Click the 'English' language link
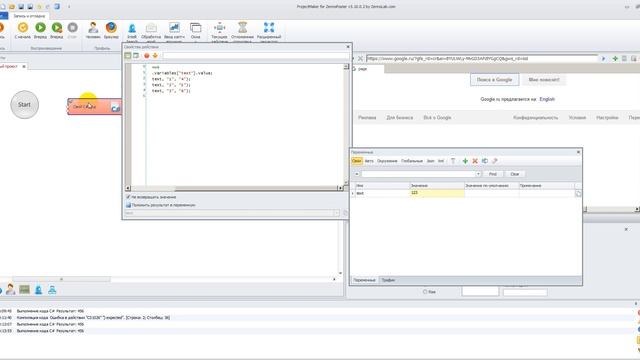 point(547,99)
